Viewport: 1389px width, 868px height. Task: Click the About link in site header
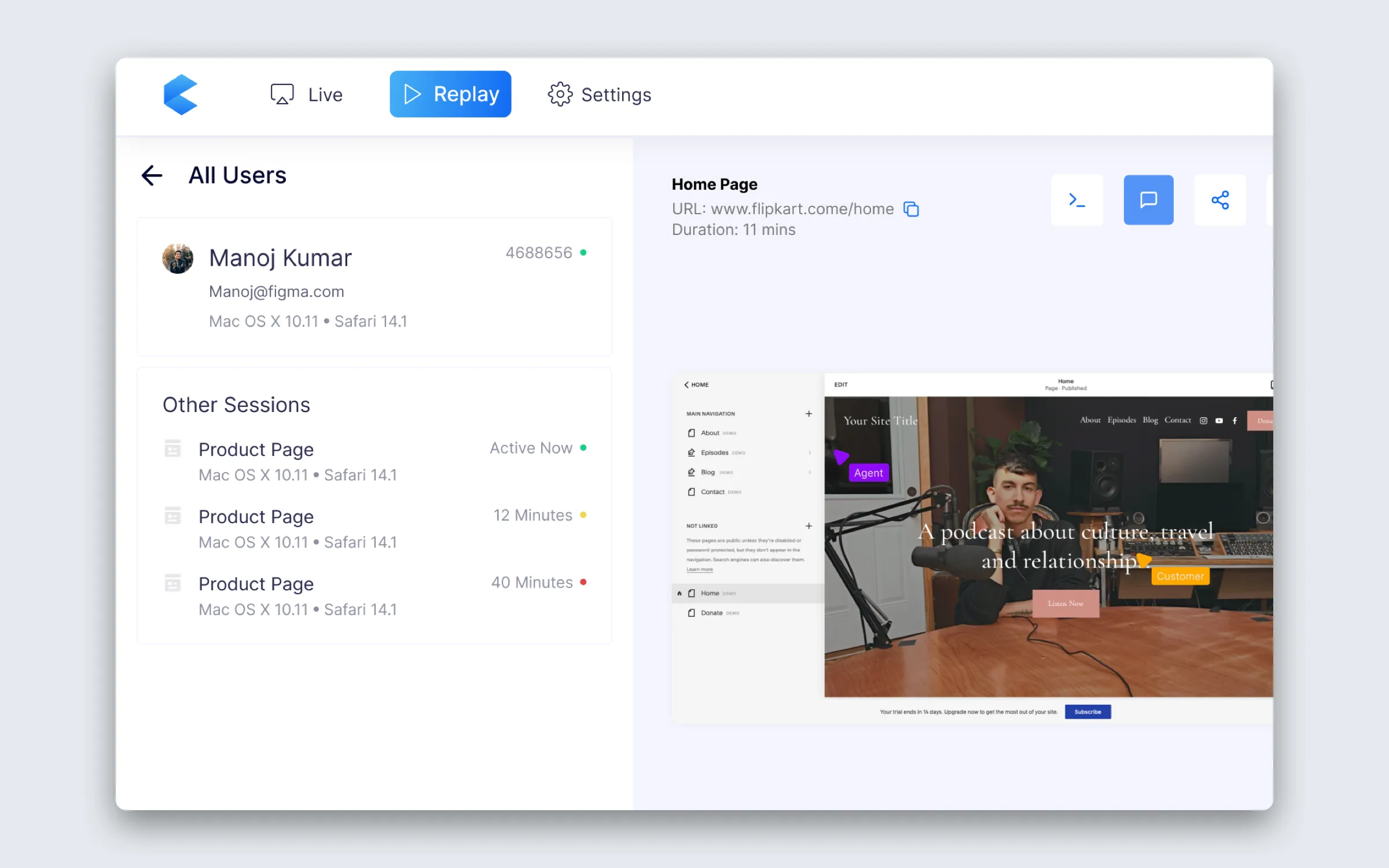point(1090,420)
